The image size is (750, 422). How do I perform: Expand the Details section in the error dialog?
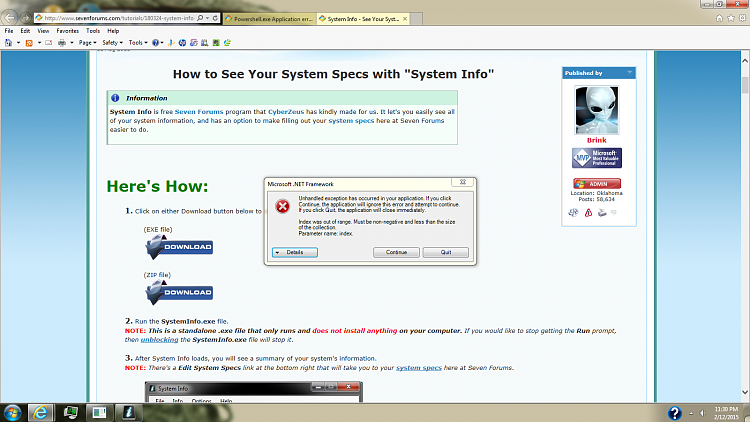point(295,252)
